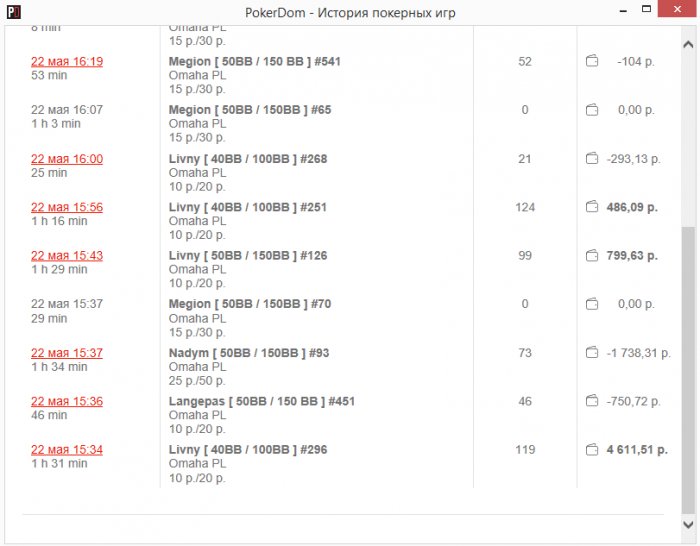Select table name Livny [ 50BB / 150BB ] #126
The width and height of the screenshot is (700, 546).
click(x=248, y=256)
